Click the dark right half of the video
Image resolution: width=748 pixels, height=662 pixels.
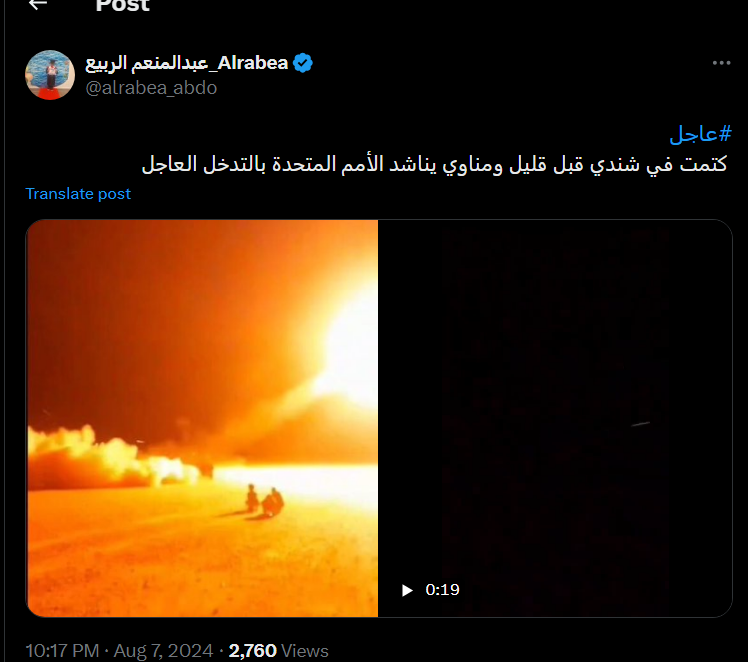[x=555, y=418]
